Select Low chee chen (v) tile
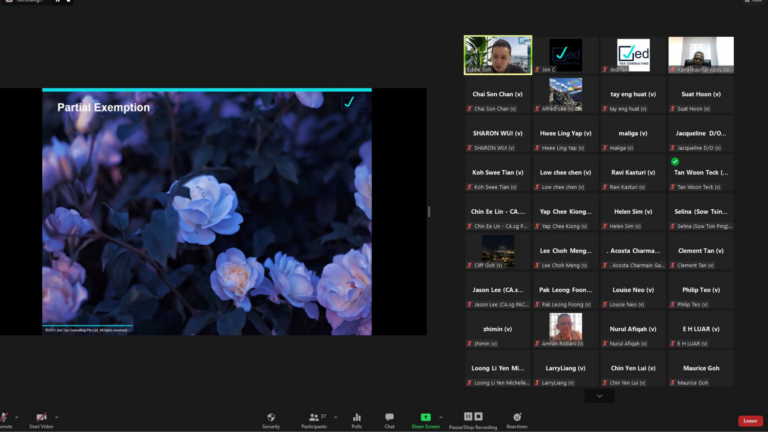 pyautogui.click(x=565, y=172)
